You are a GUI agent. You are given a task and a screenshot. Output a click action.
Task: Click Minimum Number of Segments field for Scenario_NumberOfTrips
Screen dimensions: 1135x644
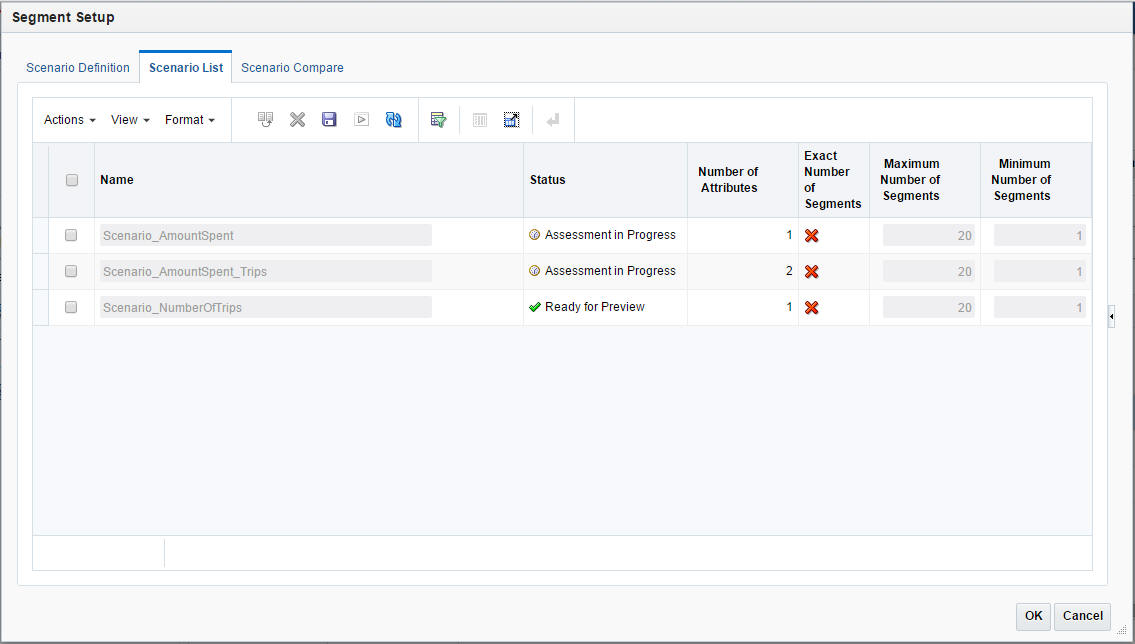pos(1039,308)
